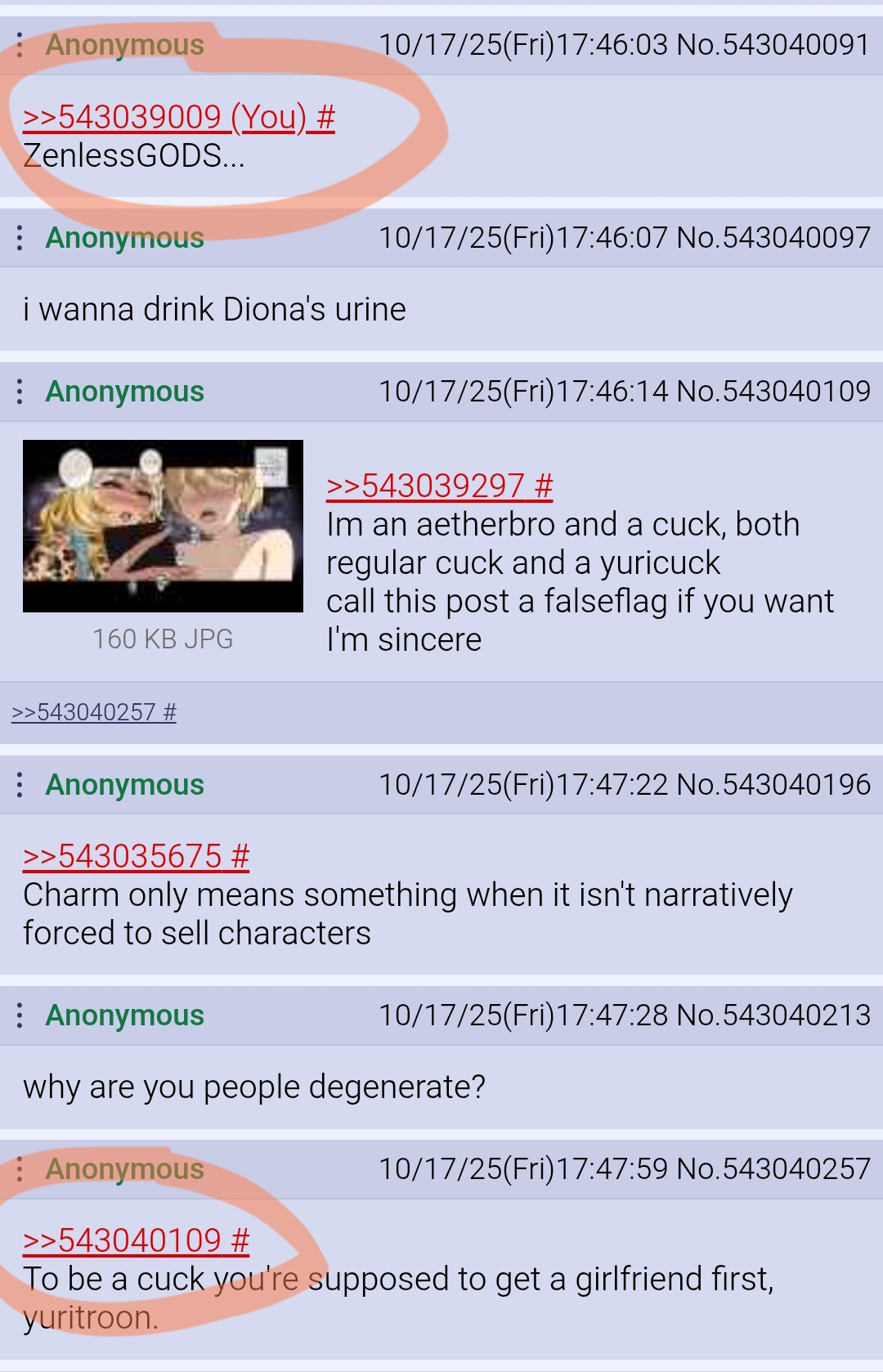Open backlink >>543040257 under the image post

click(x=94, y=712)
